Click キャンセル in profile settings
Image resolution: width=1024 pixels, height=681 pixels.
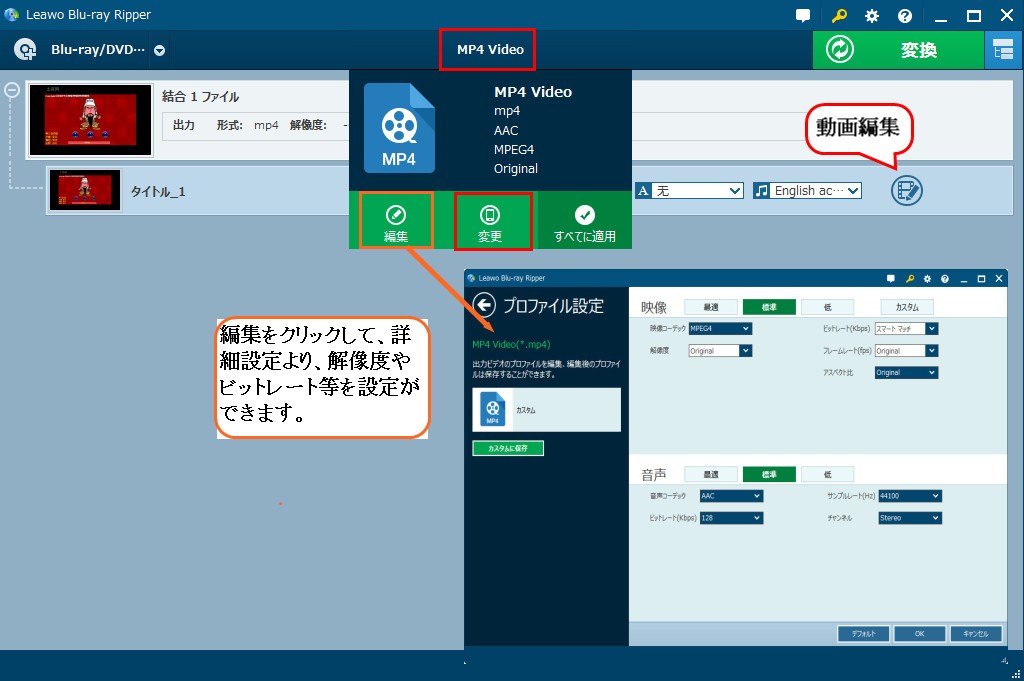point(976,633)
